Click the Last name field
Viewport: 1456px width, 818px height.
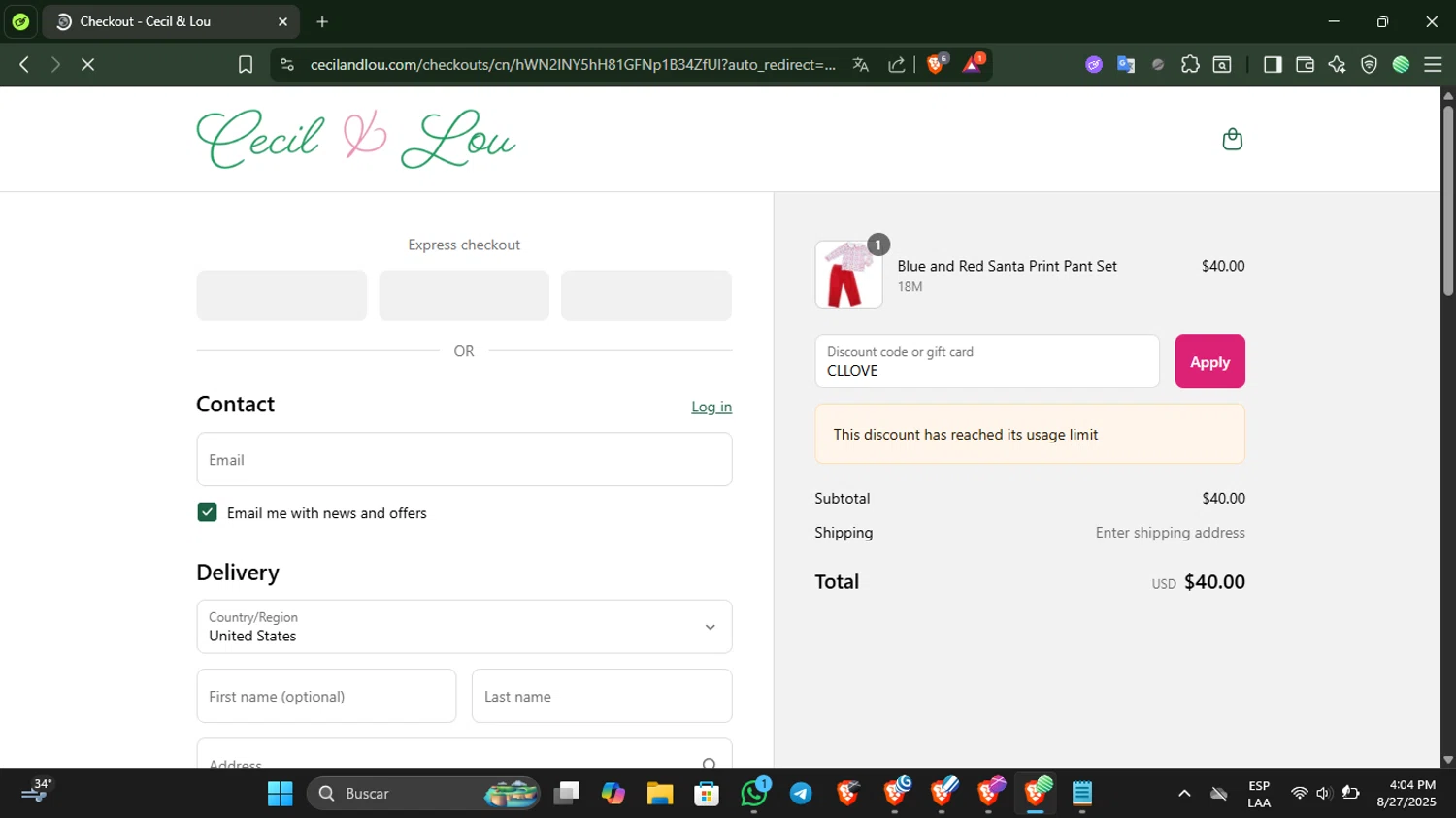tap(602, 696)
